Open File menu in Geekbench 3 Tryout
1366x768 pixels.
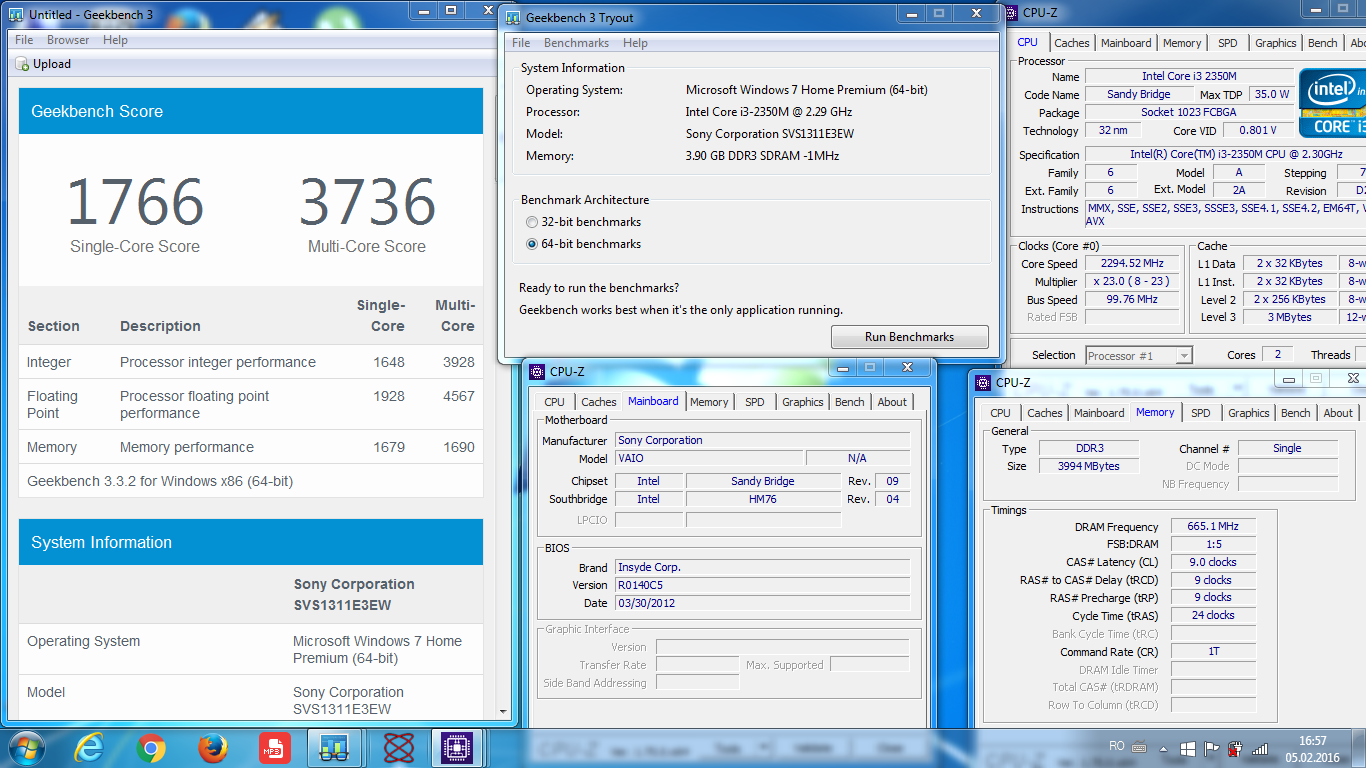click(521, 43)
